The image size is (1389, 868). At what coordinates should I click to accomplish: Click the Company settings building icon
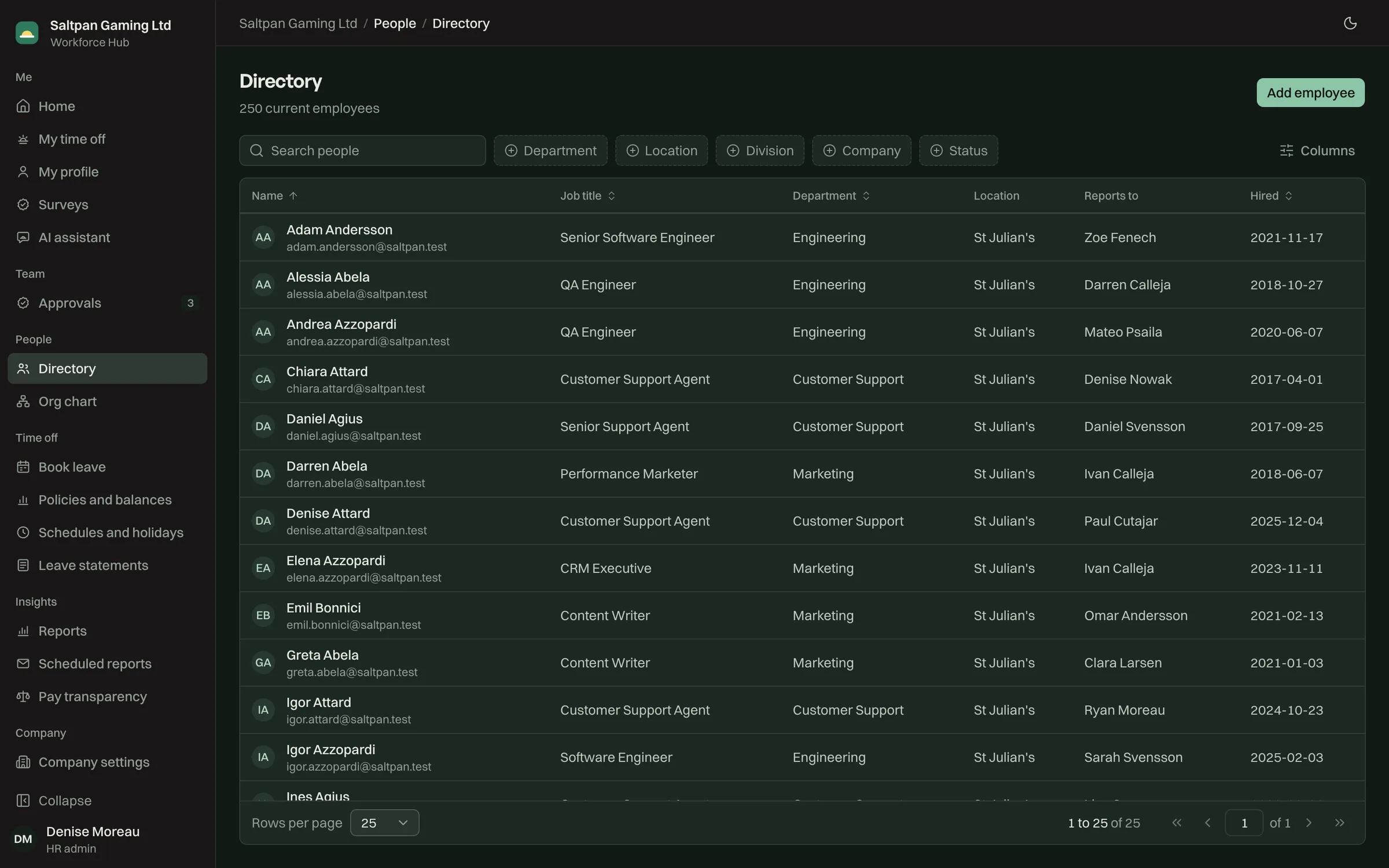tap(23, 762)
